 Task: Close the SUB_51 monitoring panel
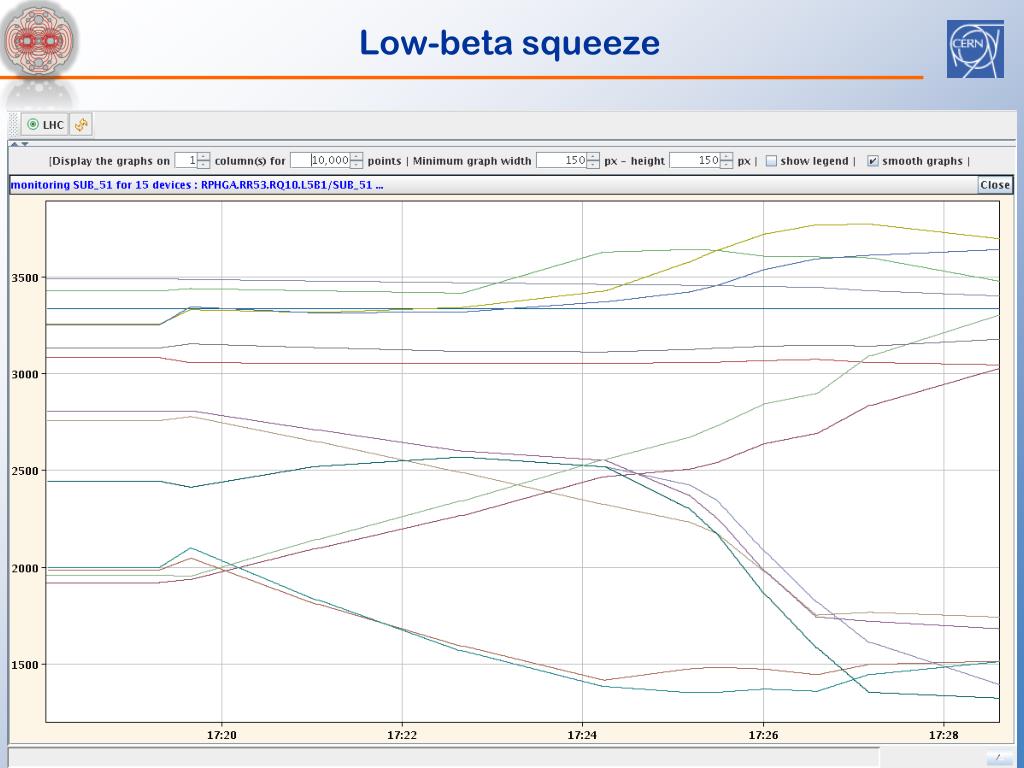point(994,185)
